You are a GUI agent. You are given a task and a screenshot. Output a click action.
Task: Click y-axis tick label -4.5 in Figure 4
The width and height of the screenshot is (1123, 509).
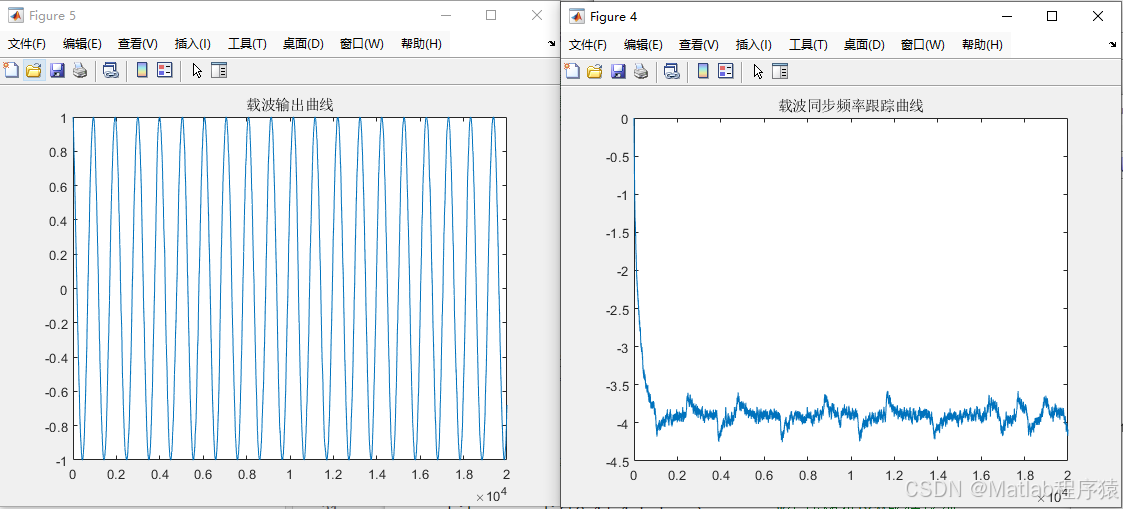click(x=615, y=461)
